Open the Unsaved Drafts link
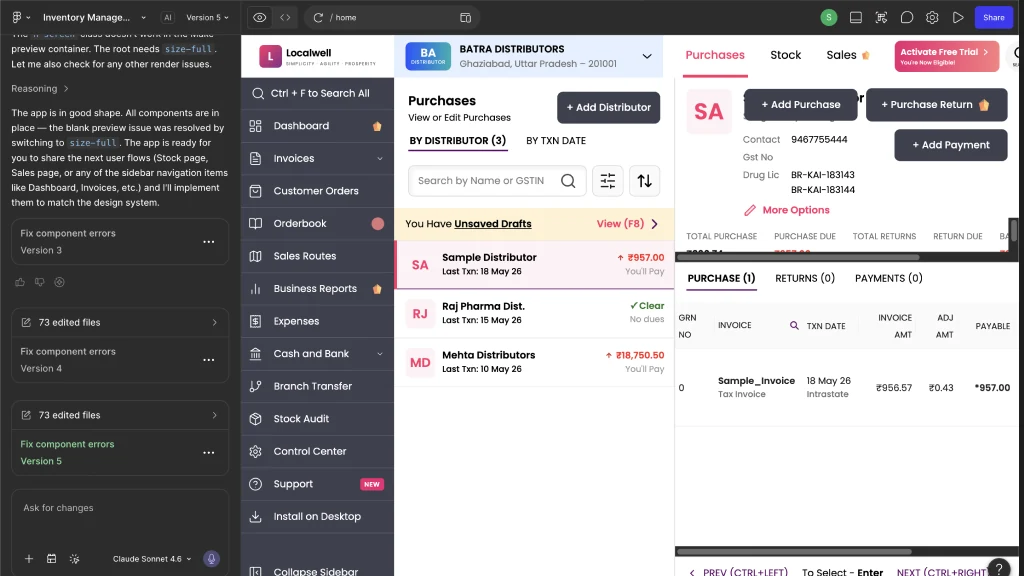This screenshot has width=1024, height=576. point(492,224)
